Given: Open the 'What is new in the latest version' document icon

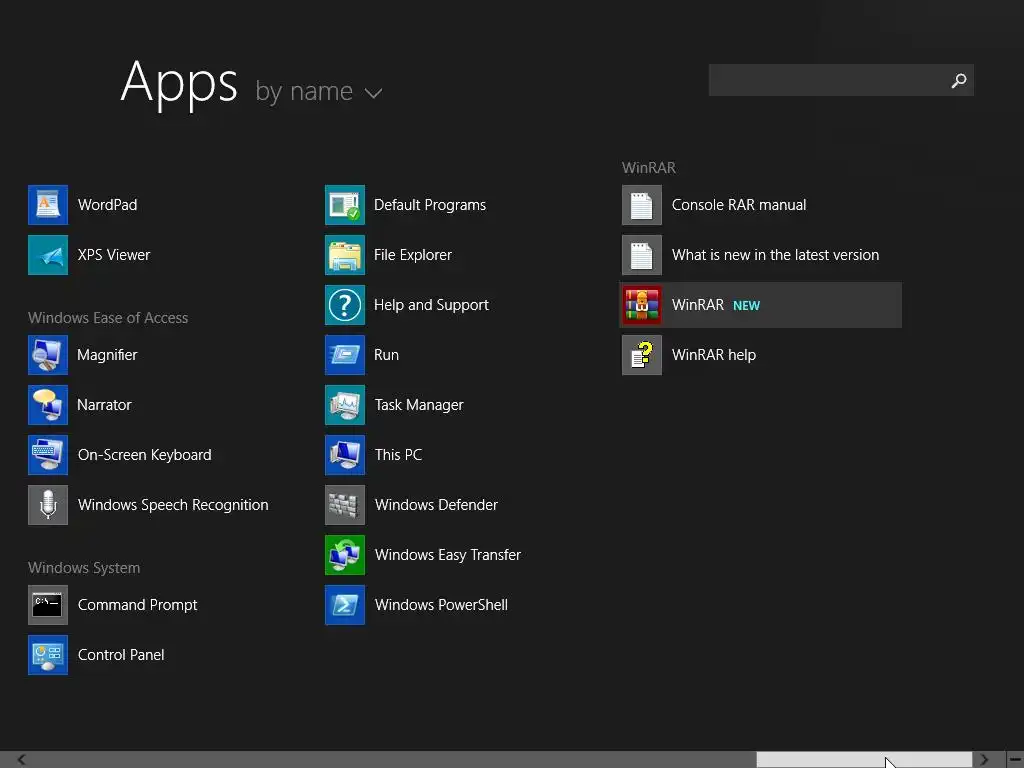Looking at the screenshot, I should click(x=642, y=255).
